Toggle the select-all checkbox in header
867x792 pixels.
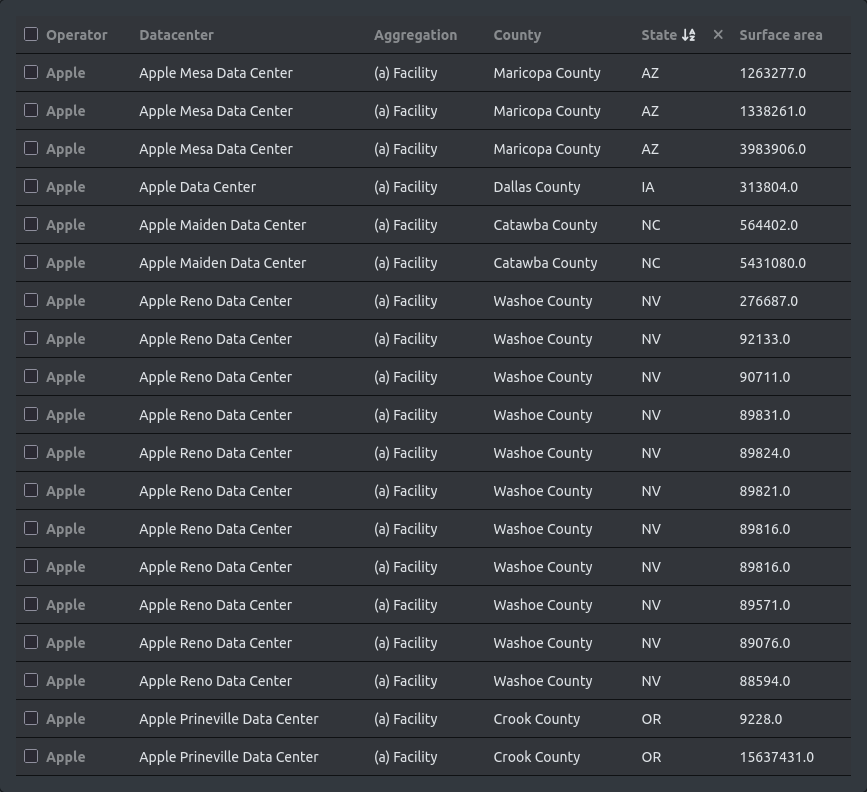click(31, 34)
